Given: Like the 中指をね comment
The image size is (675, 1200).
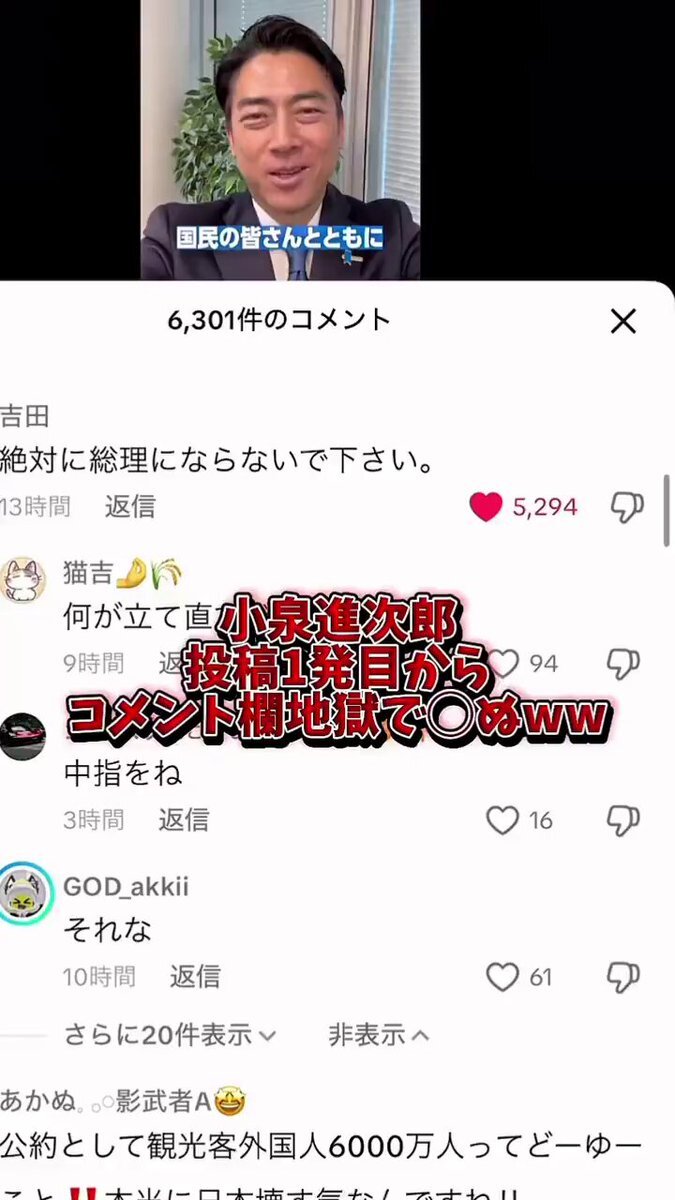Looking at the screenshot, I should 502,820.
